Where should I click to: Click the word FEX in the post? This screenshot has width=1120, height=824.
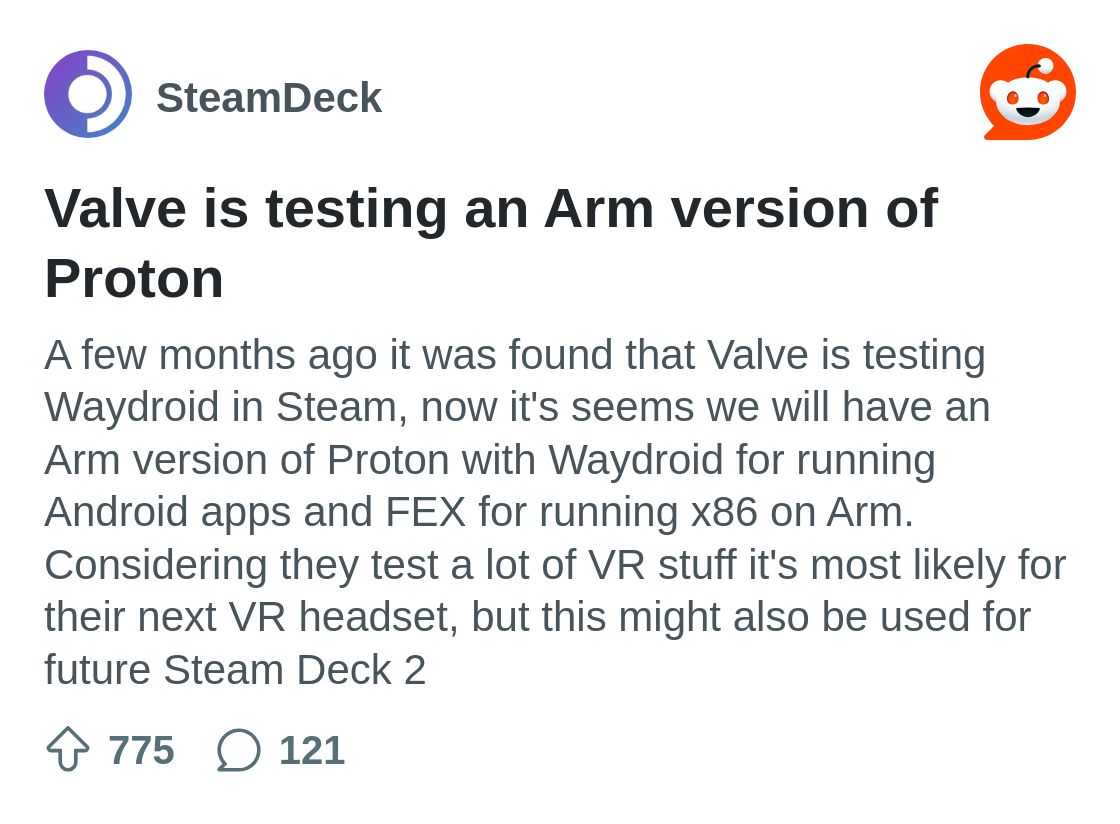(x=426, y=512)
